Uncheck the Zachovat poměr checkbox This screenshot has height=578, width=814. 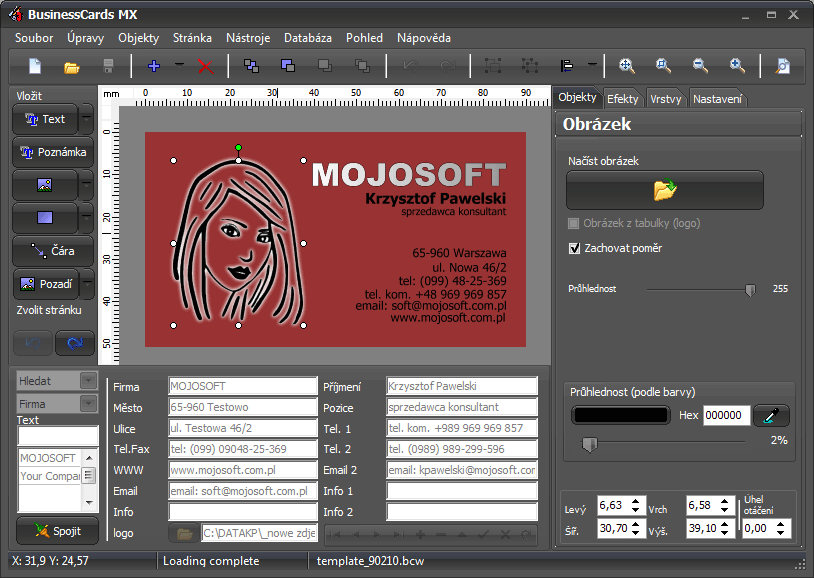(x=574, y=248)
